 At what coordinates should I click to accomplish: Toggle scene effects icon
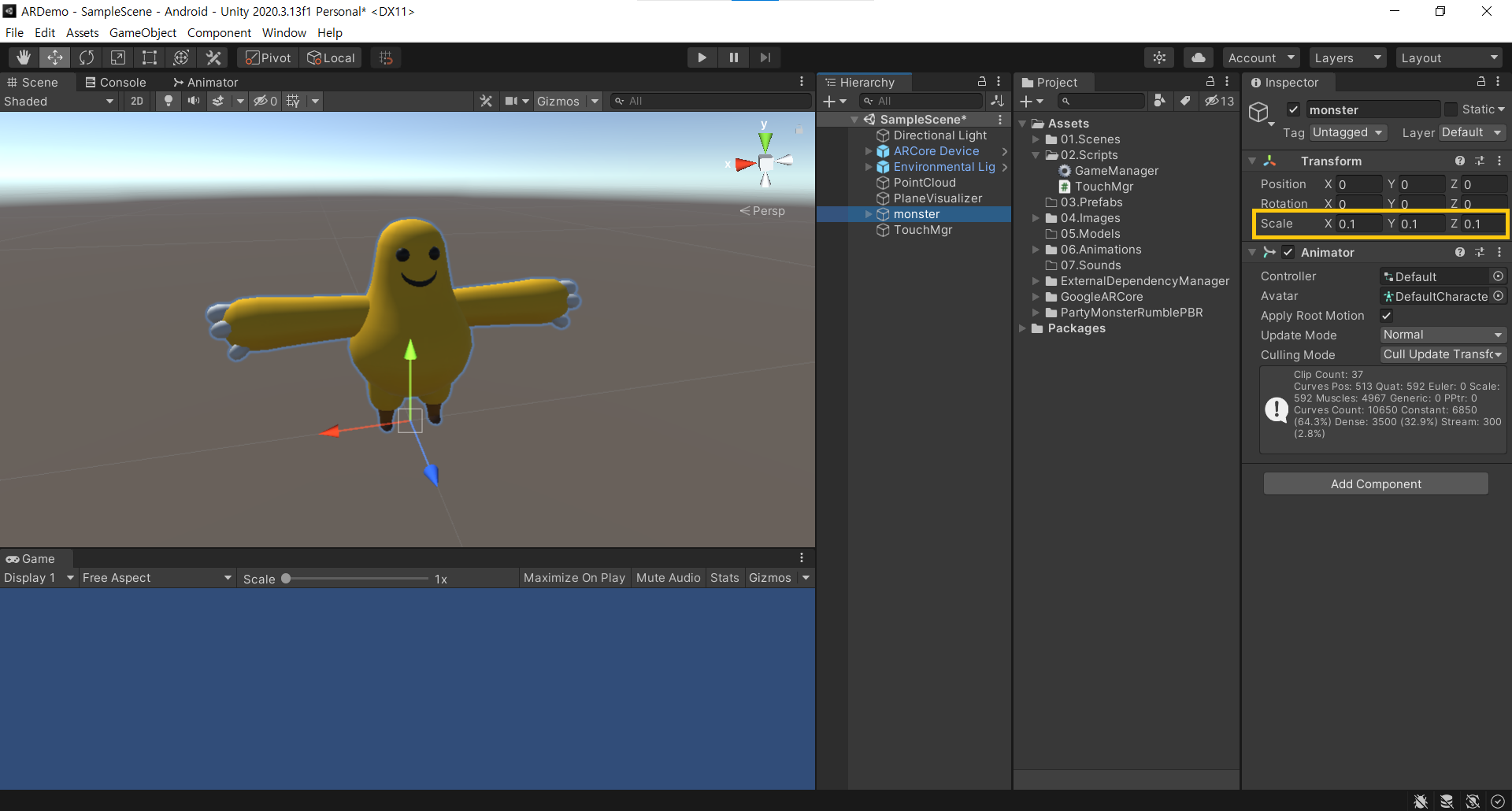point(219,101)
